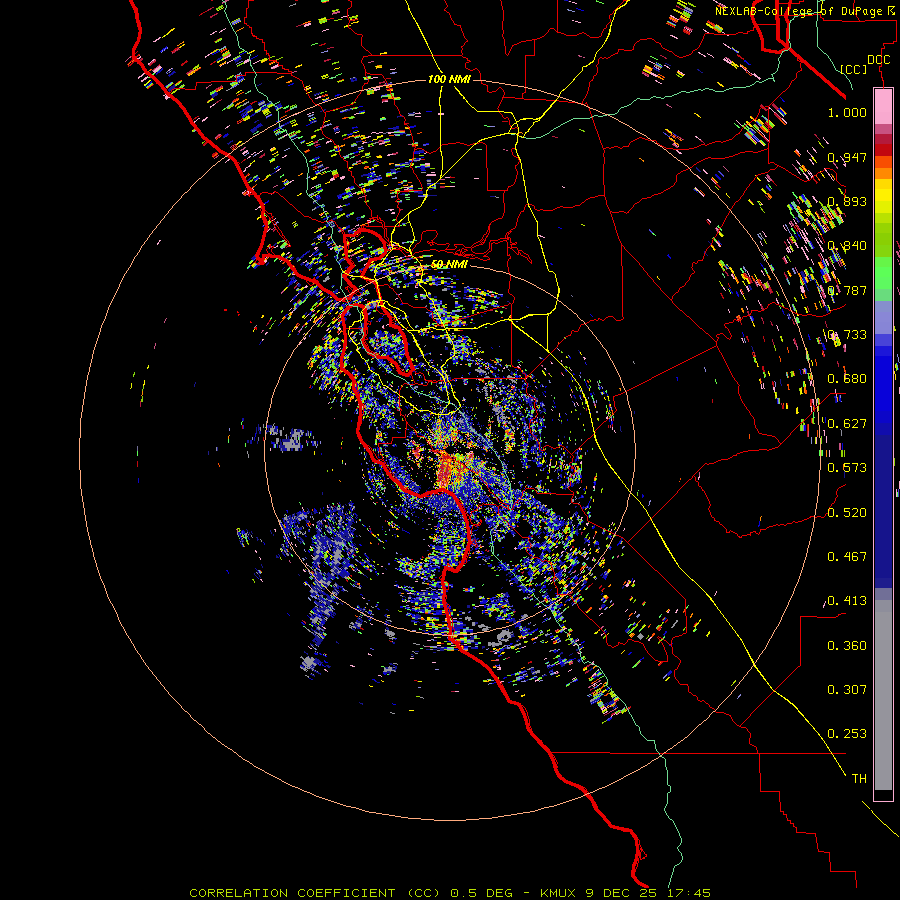Image resolution: width=900 pixels, height=900 pixels.
Task: Click the [CC] legend unit label
Action: [853, 69]
